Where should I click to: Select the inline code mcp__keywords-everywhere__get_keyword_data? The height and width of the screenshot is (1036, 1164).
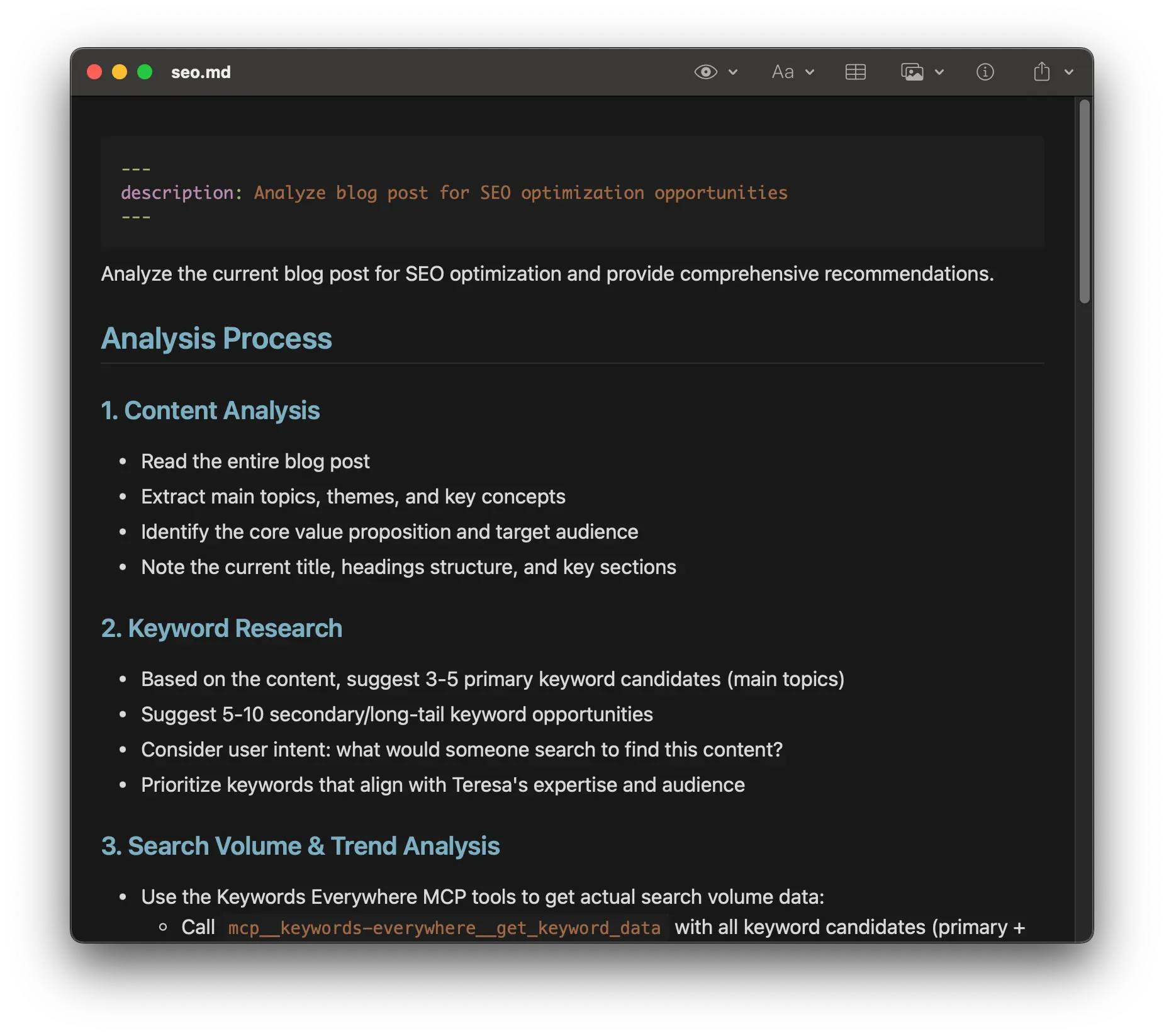[443, 927]
